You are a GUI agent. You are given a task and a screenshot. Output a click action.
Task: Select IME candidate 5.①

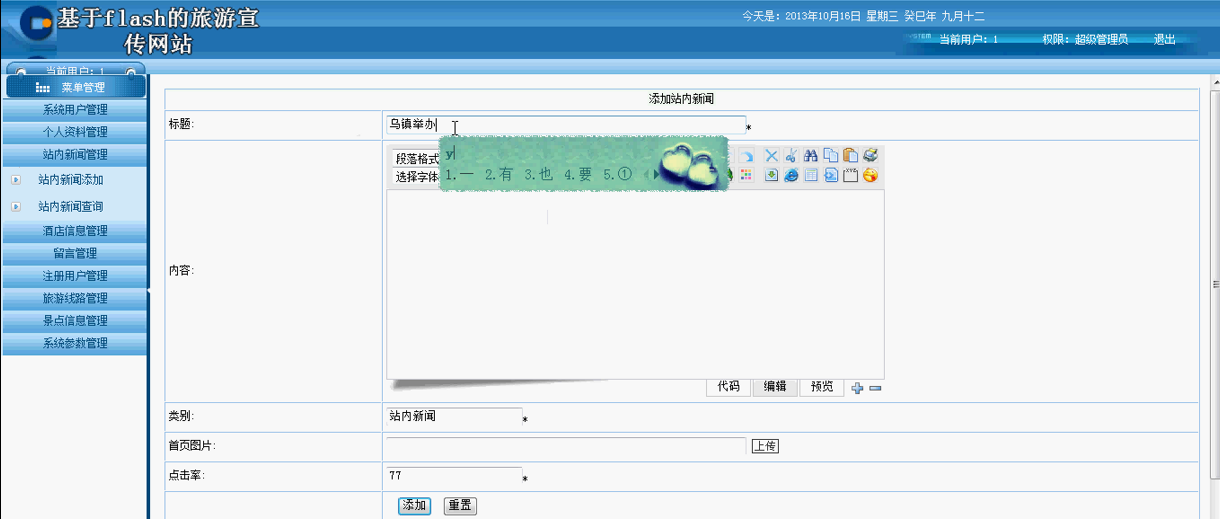(618, 174)
